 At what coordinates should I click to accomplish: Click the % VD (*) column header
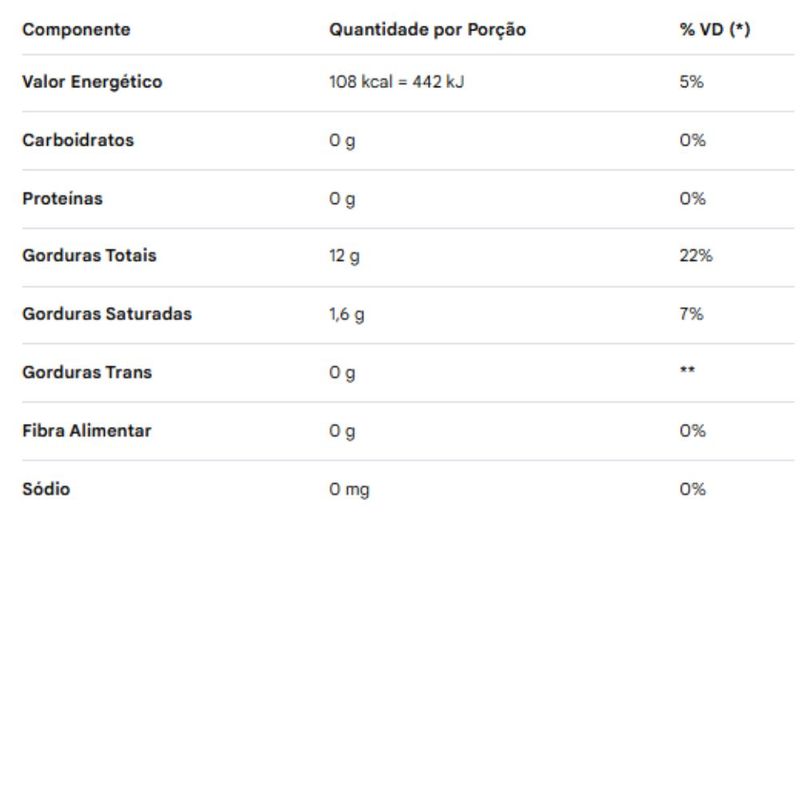coord(715,29)
